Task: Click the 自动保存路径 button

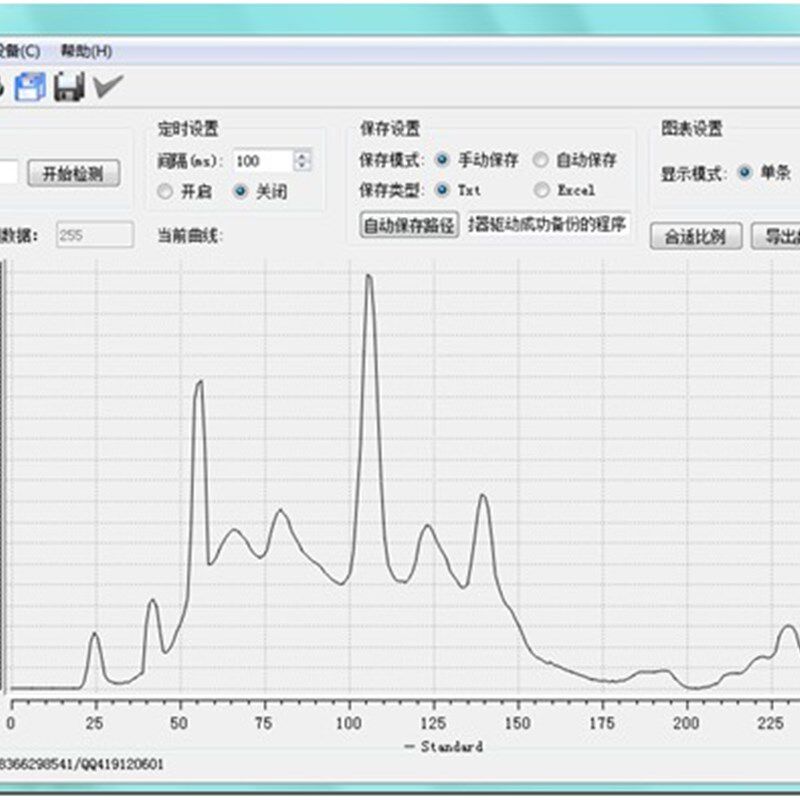Action: [409, 224]
